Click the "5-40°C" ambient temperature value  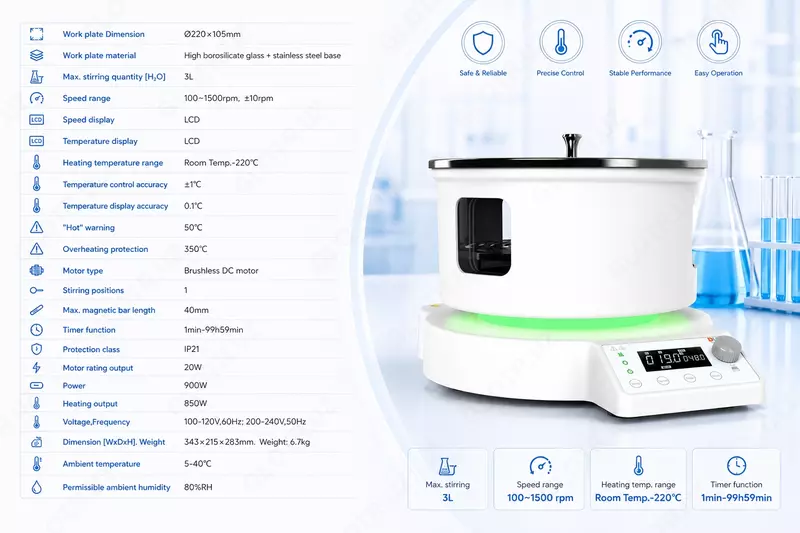[197, 464]
